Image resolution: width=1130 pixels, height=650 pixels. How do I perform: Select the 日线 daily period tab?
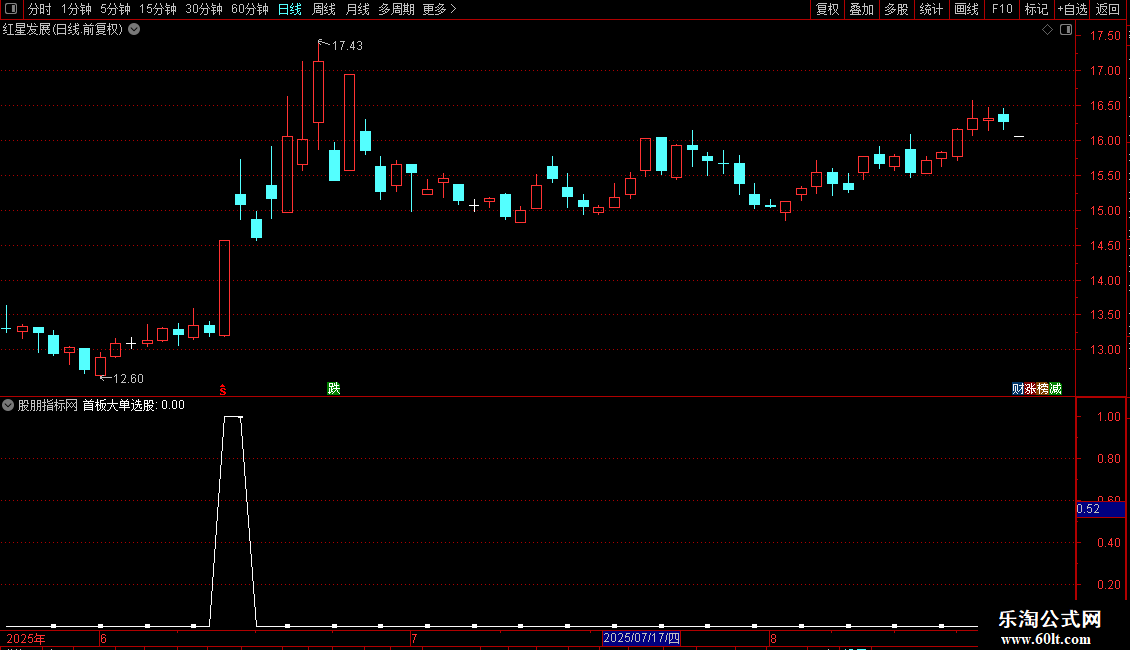tap(290, 9)
